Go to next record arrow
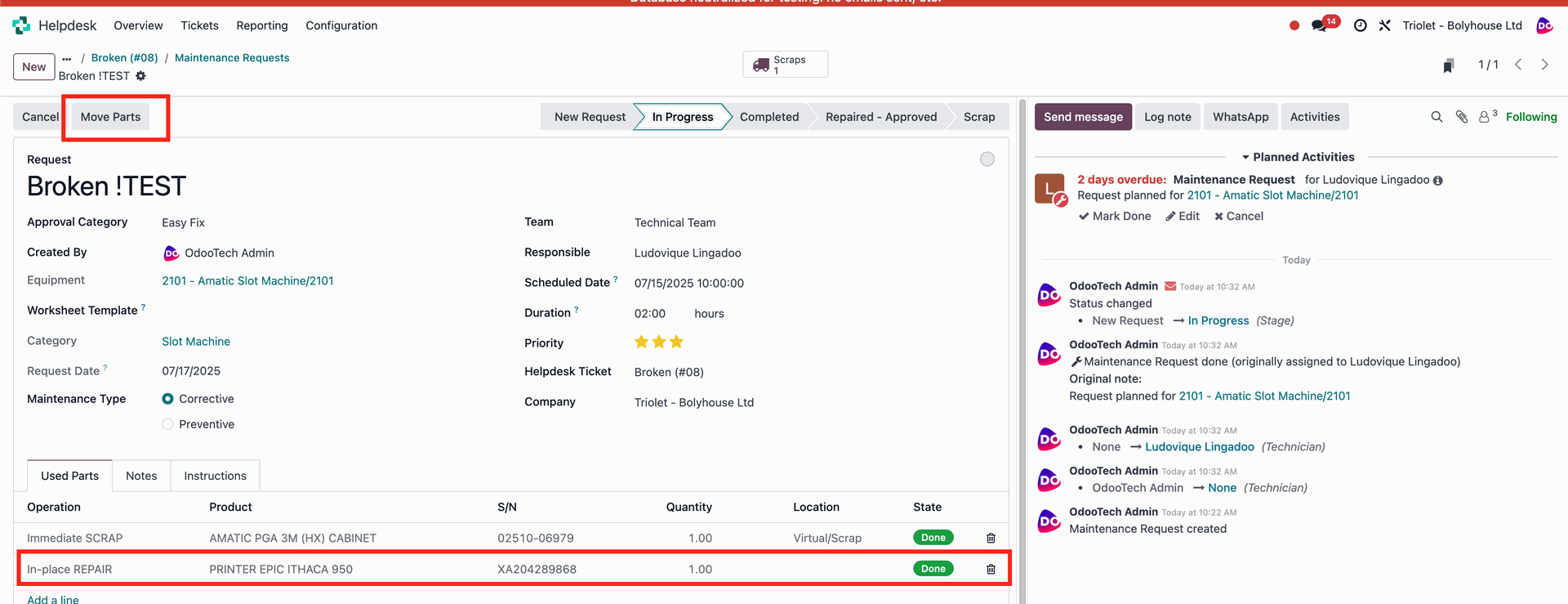Viewport: 1568px width, 604px height. (x=1545, y=65)
